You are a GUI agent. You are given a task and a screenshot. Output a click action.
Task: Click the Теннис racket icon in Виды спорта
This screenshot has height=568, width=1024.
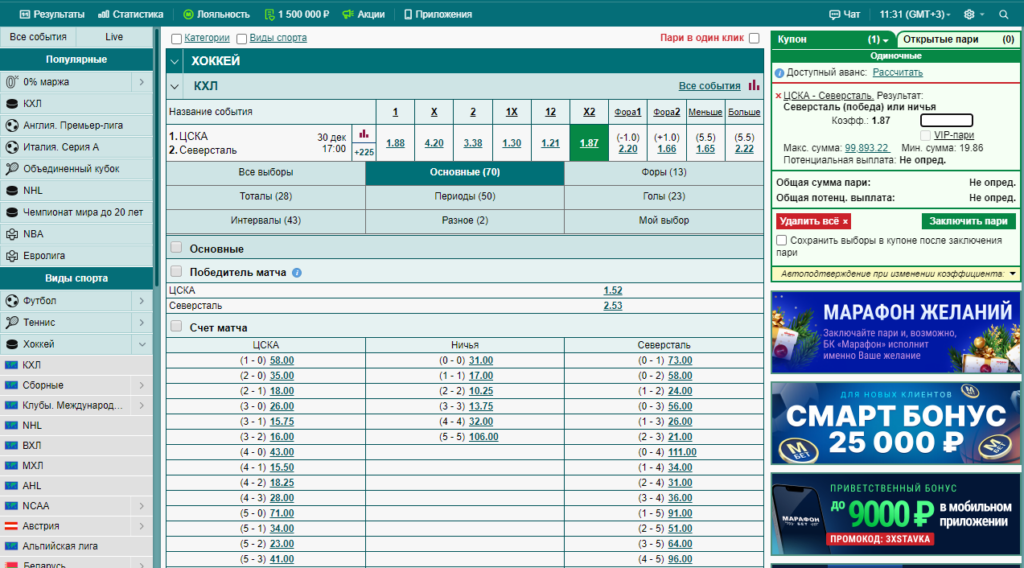click(12, 323)
